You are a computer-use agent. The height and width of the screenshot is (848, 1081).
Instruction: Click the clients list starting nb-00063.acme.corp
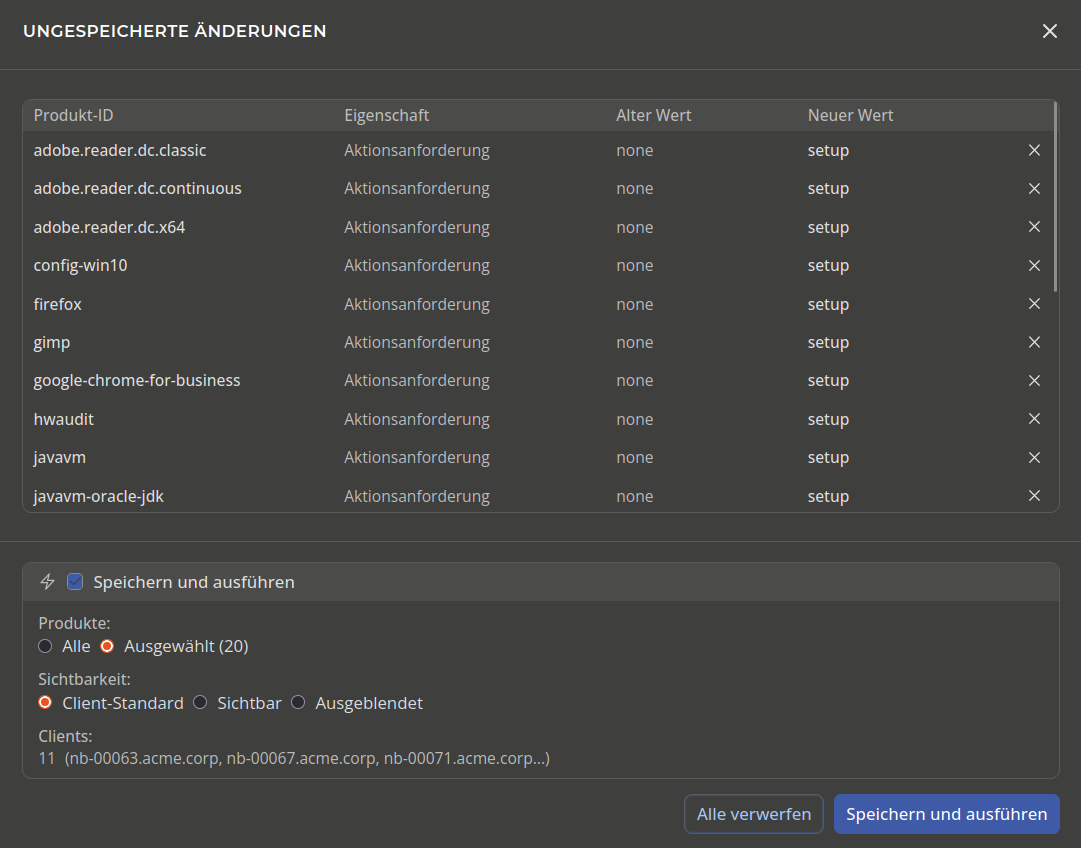click(x=307, y=758)
